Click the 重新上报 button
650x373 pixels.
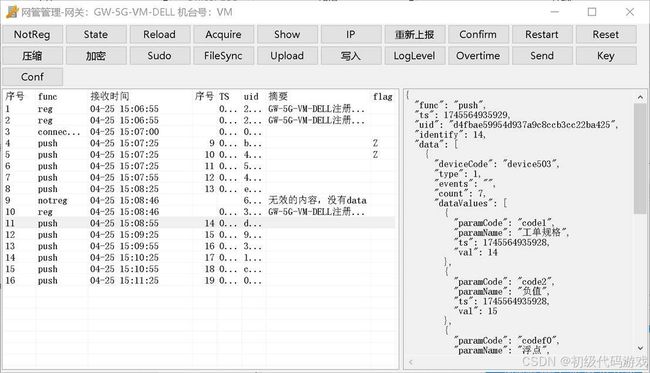click(415, 34)
